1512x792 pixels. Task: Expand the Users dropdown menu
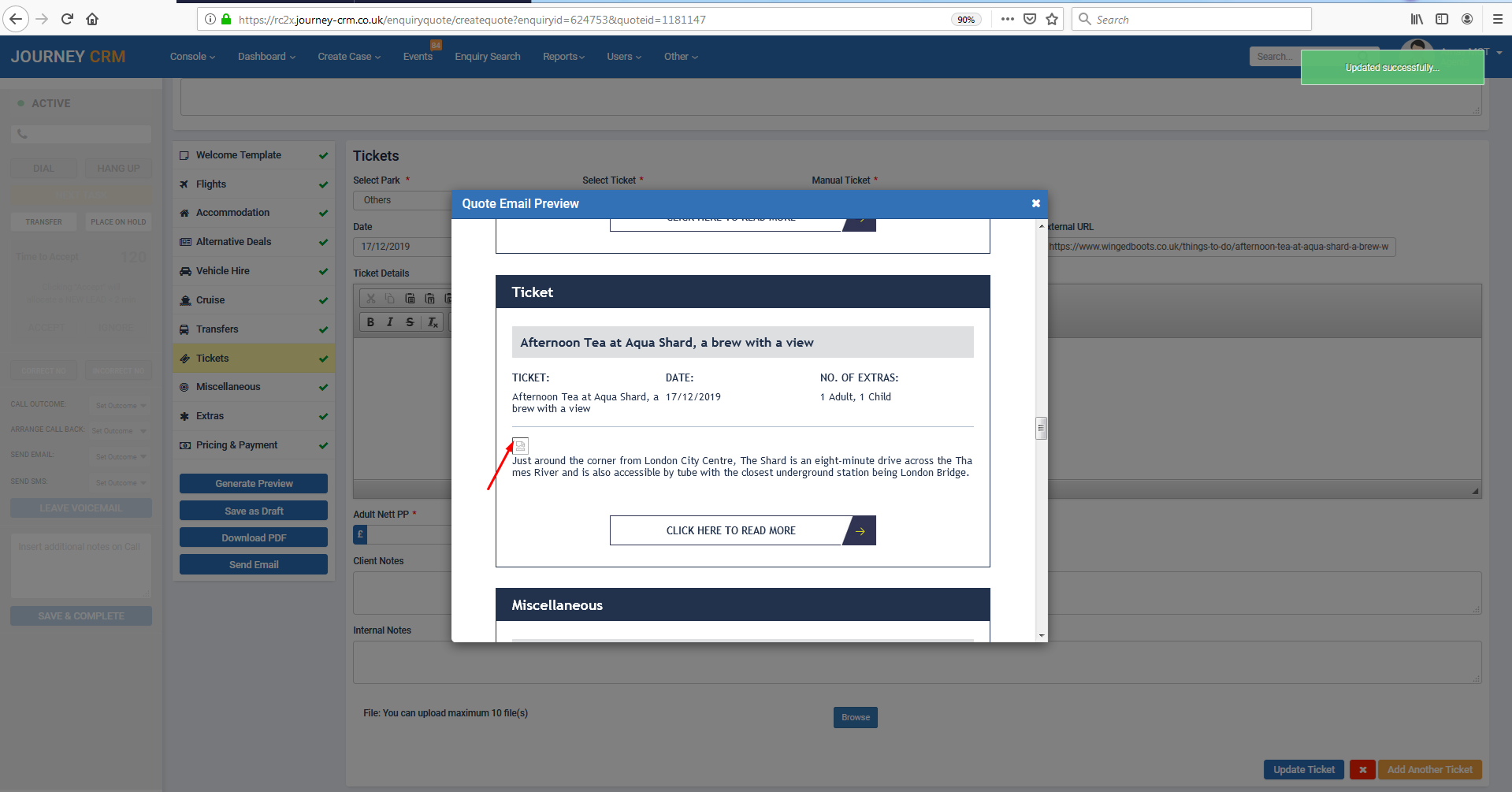click(x=624, y=57)
